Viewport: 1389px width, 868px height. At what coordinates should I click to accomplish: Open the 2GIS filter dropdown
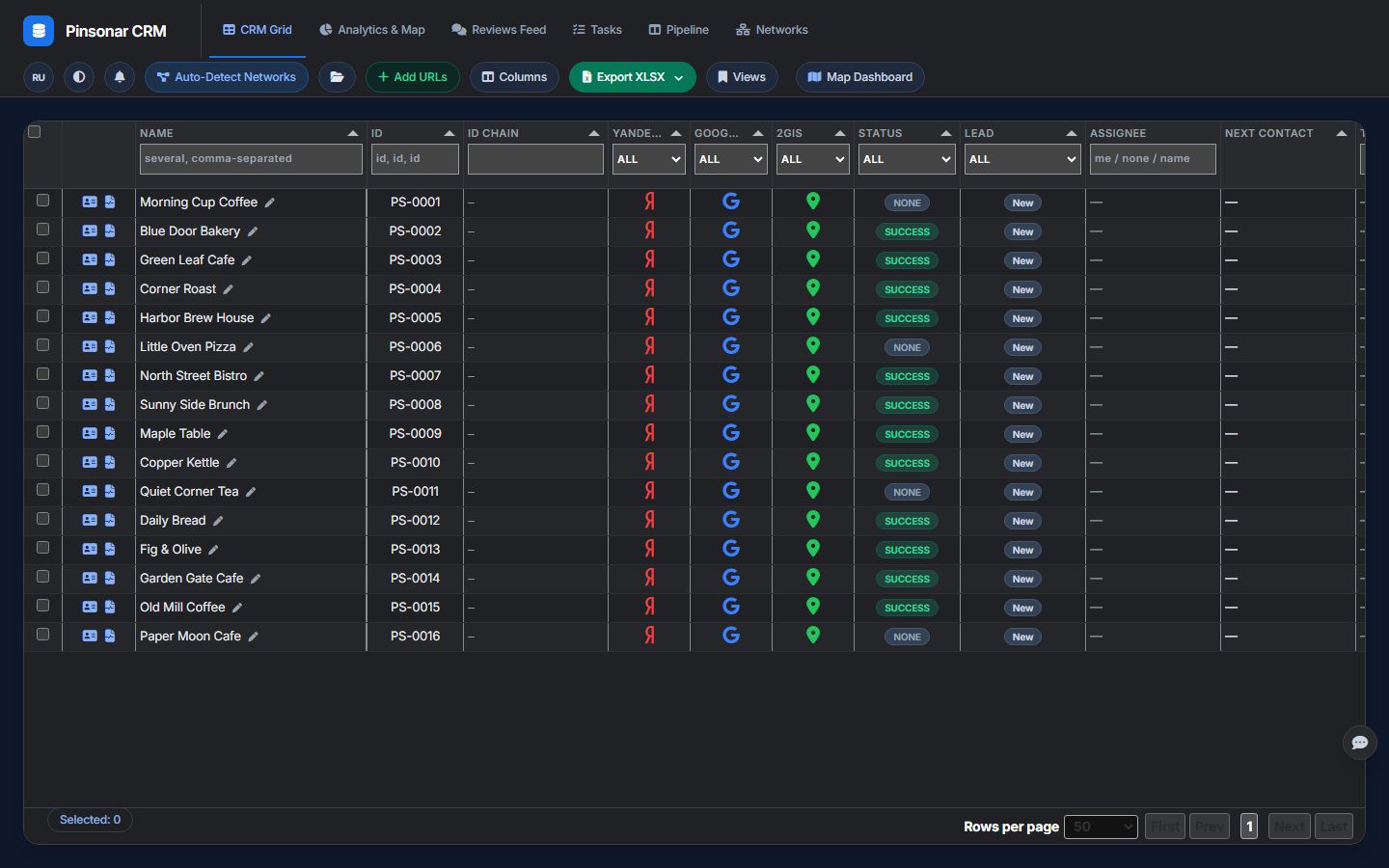pos(813,159)
